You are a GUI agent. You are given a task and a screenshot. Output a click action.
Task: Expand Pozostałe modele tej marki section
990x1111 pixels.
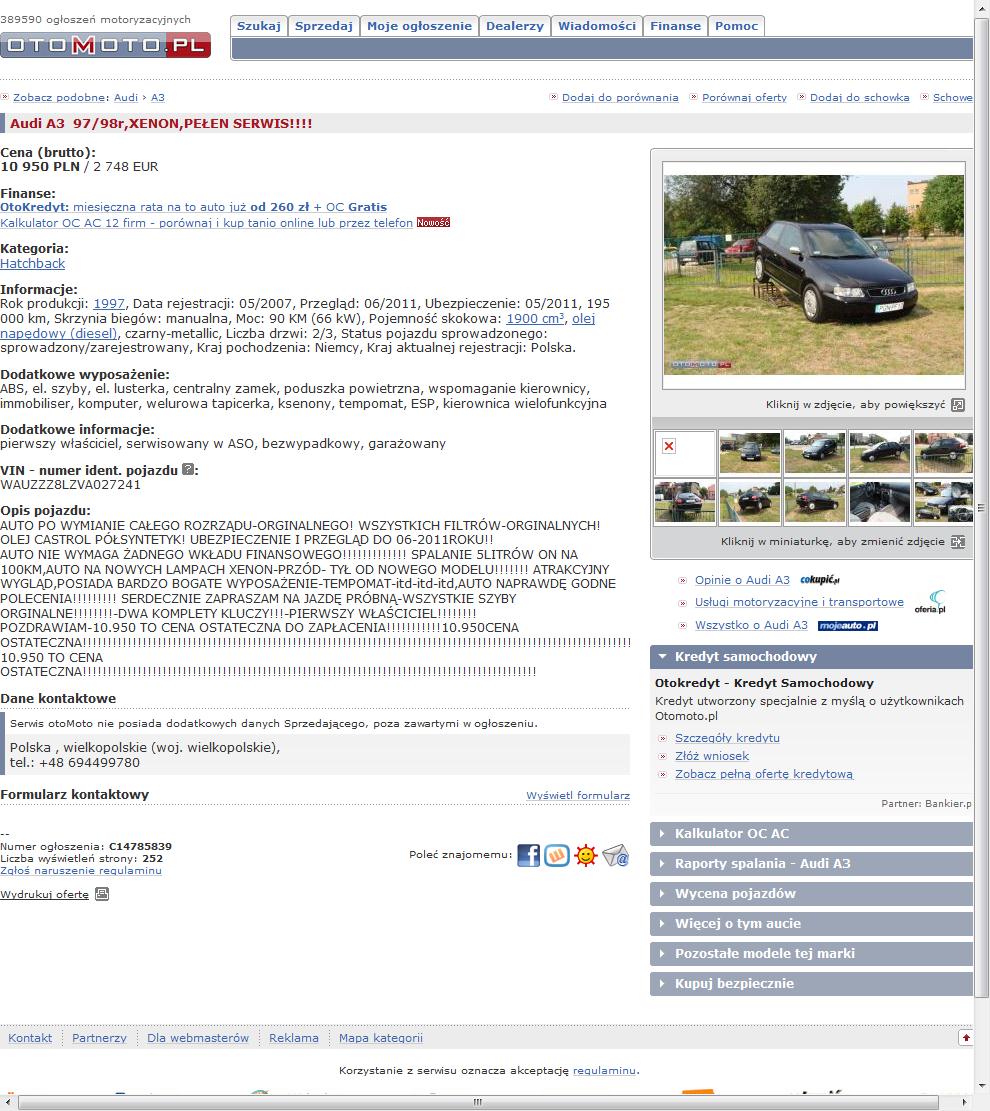pos(811,954)
